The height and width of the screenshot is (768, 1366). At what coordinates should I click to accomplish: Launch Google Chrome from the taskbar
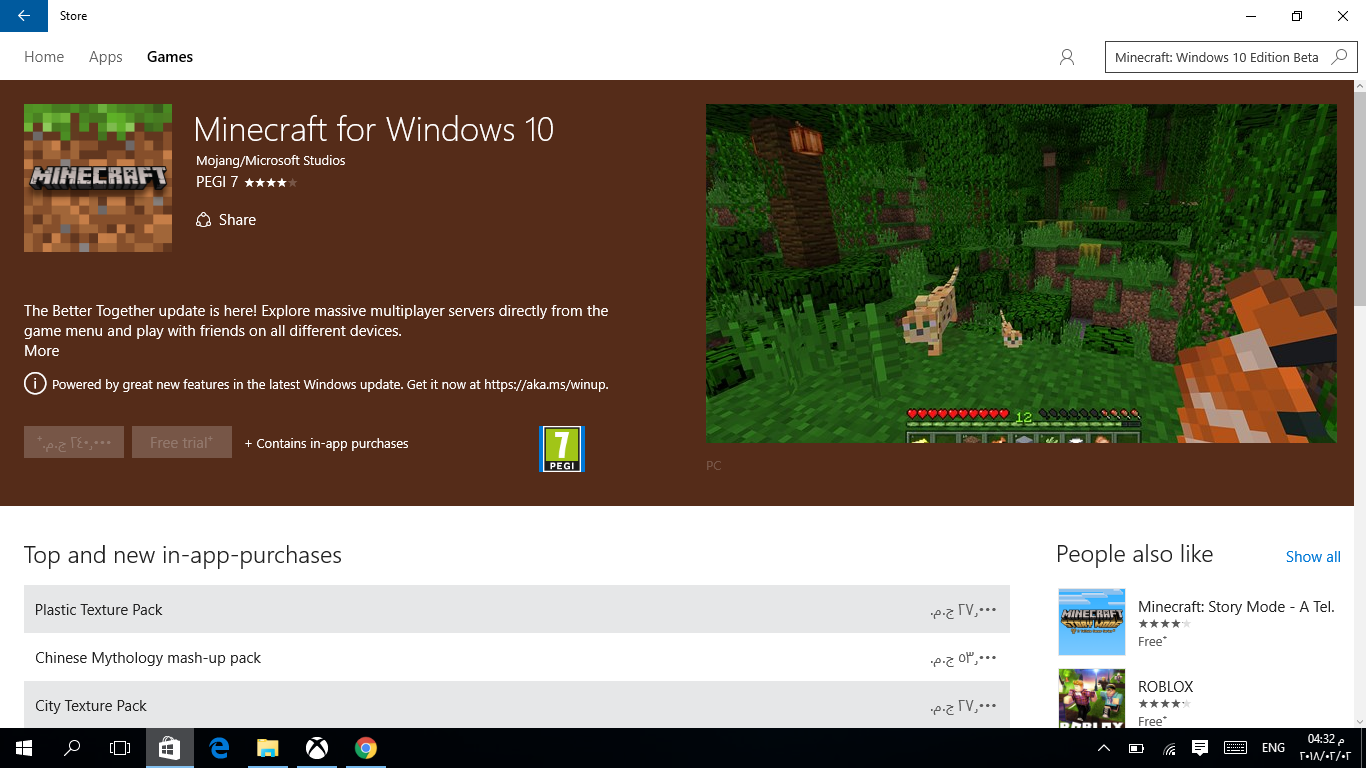point(366,748)
